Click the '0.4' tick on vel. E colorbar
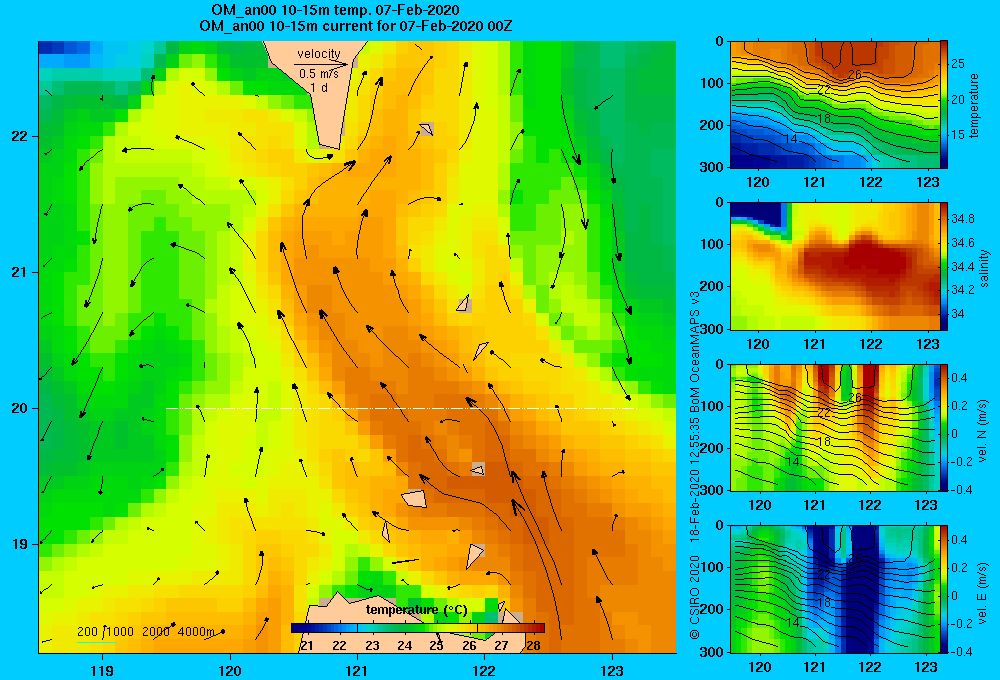The width and height of the screenshot is (1000, 680). coord(959,540)
